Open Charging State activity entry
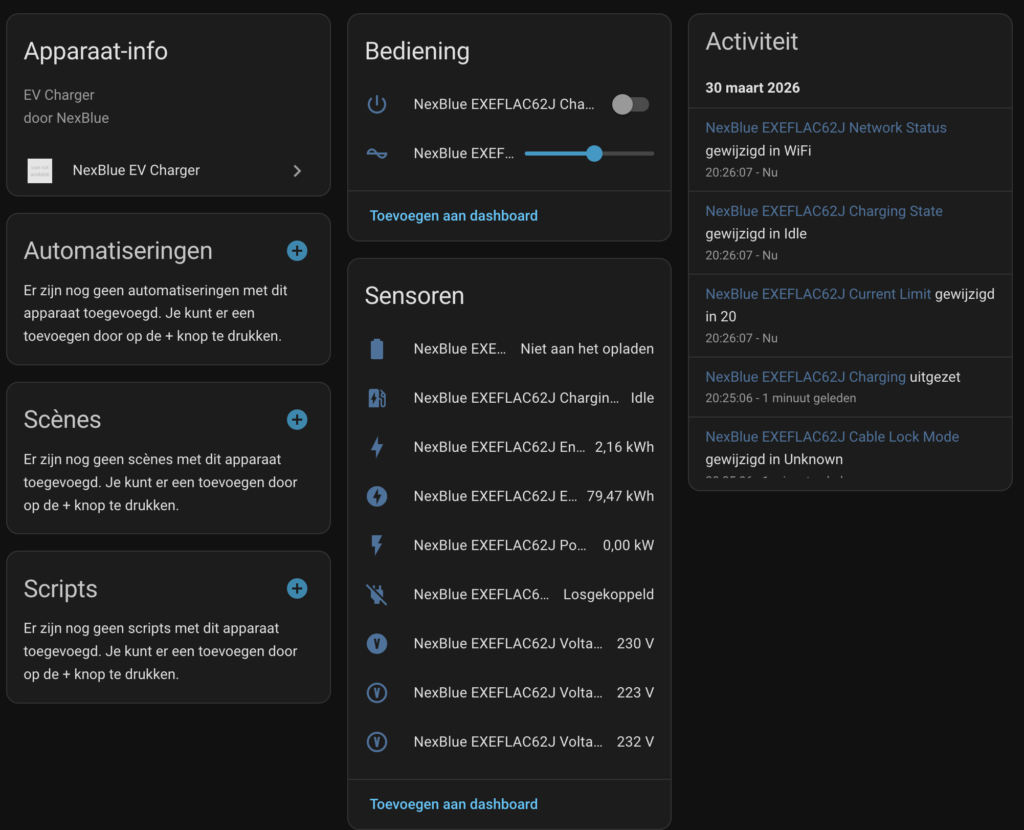The image size is (1024, 830). [x=823, y=211]
